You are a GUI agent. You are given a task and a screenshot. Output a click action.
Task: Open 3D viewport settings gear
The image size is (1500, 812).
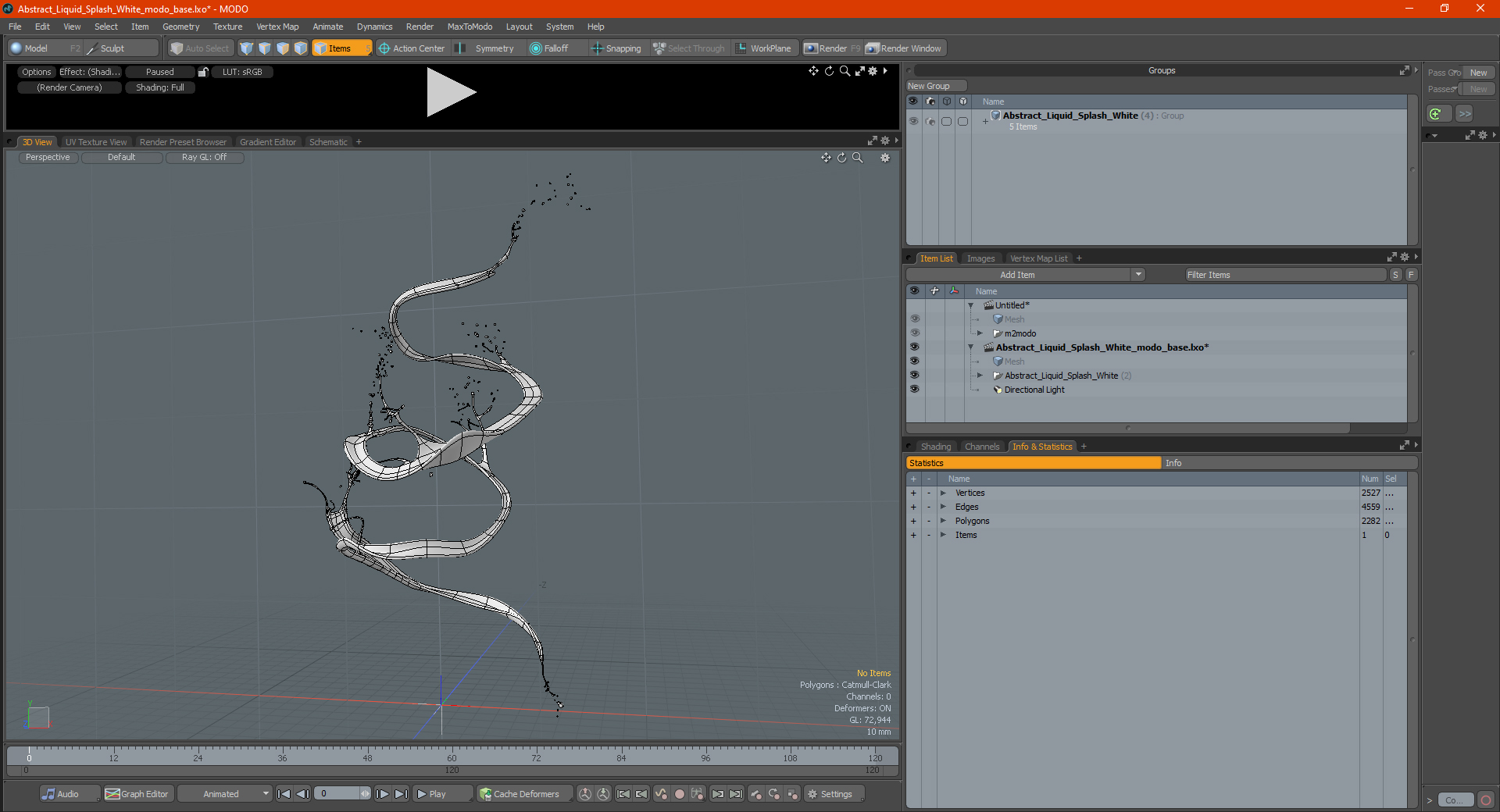(885, 158)
